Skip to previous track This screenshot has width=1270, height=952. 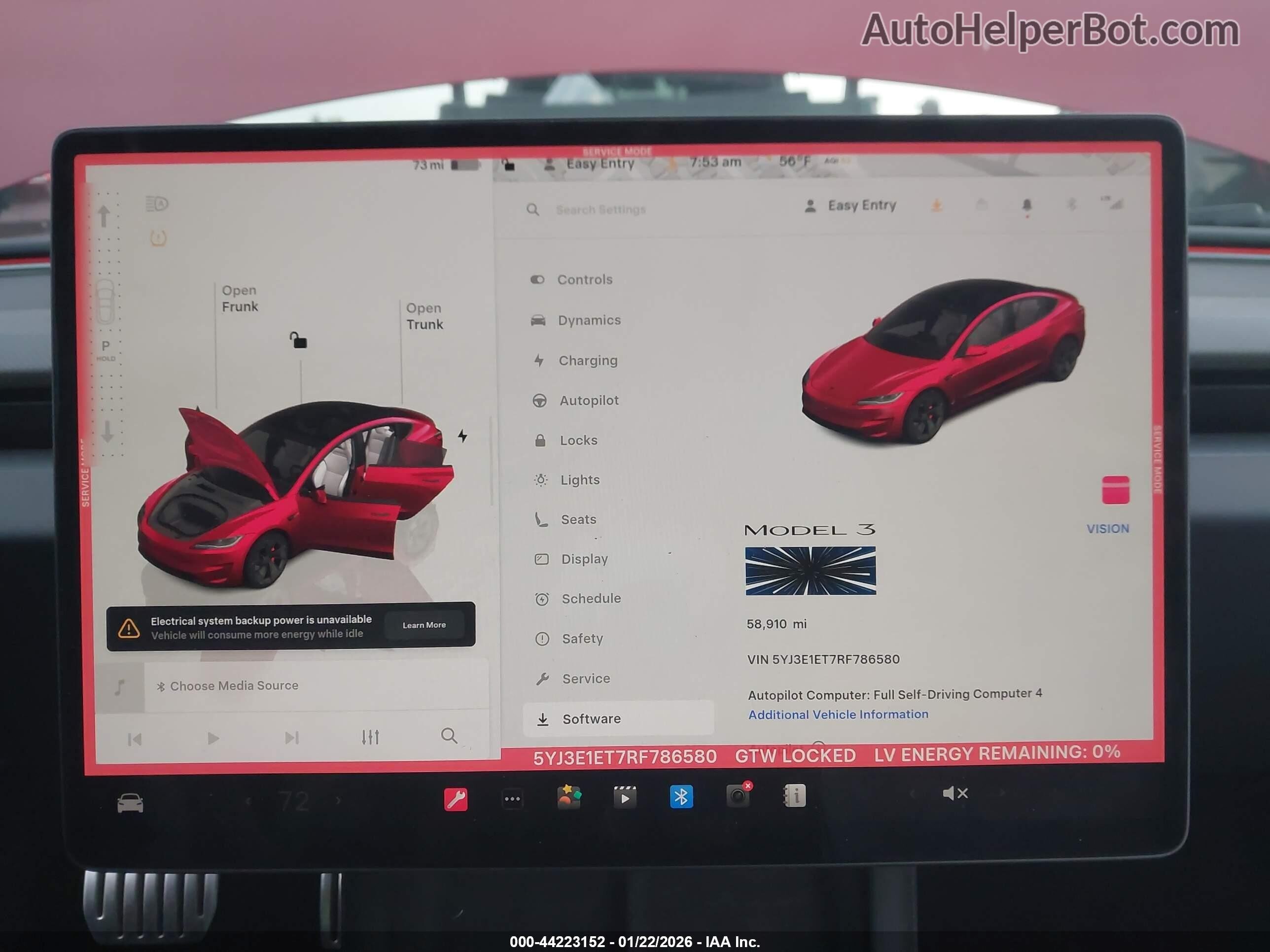[135, 739]
